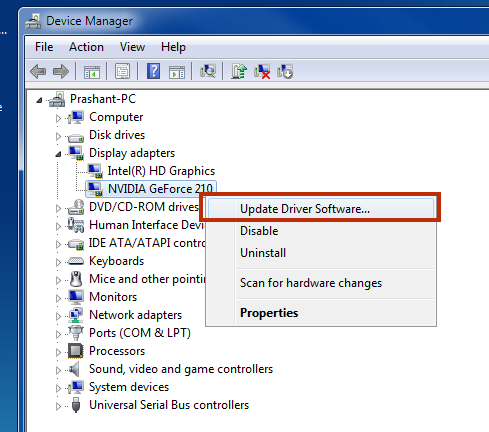This screenshot has height=432, width=489.
Task: Select the Monitors category label
Action: (113, 297)
